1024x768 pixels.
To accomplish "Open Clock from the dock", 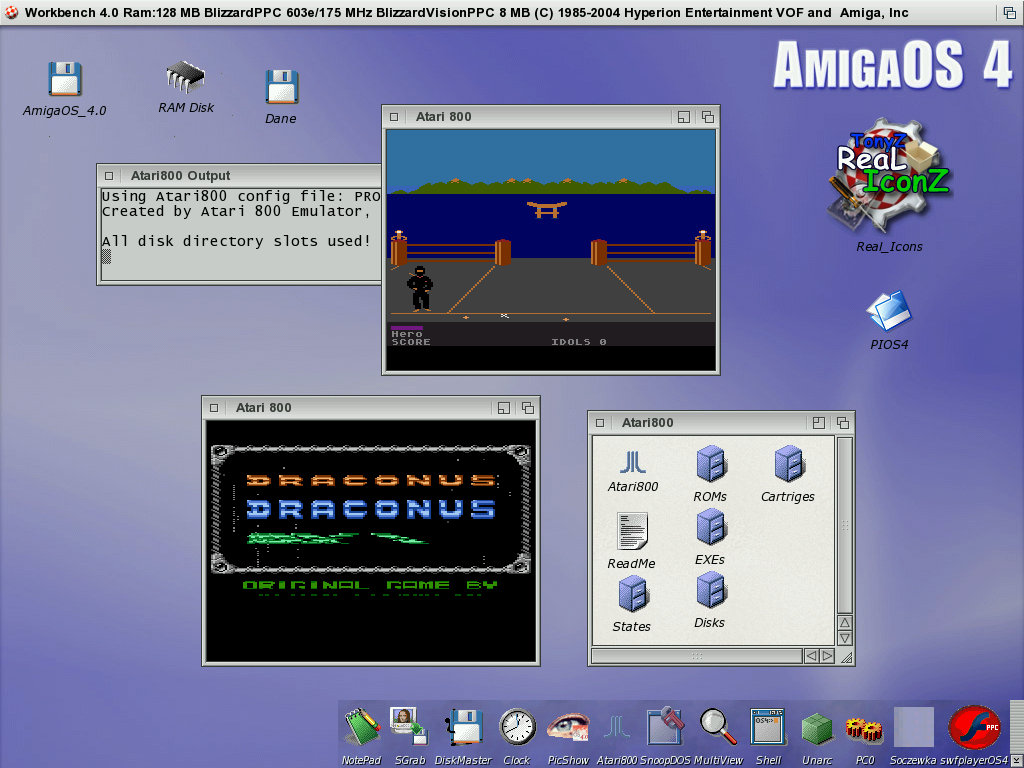I will click(517, 727).
